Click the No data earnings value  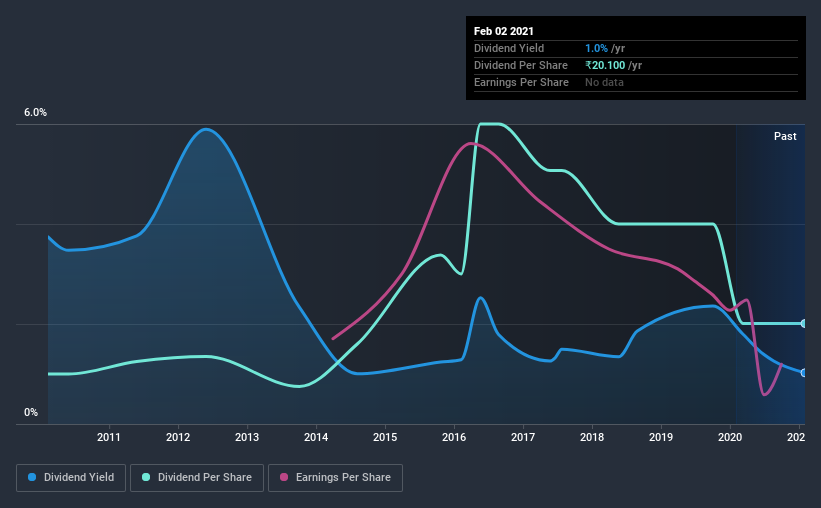click(x=604, y=82)
